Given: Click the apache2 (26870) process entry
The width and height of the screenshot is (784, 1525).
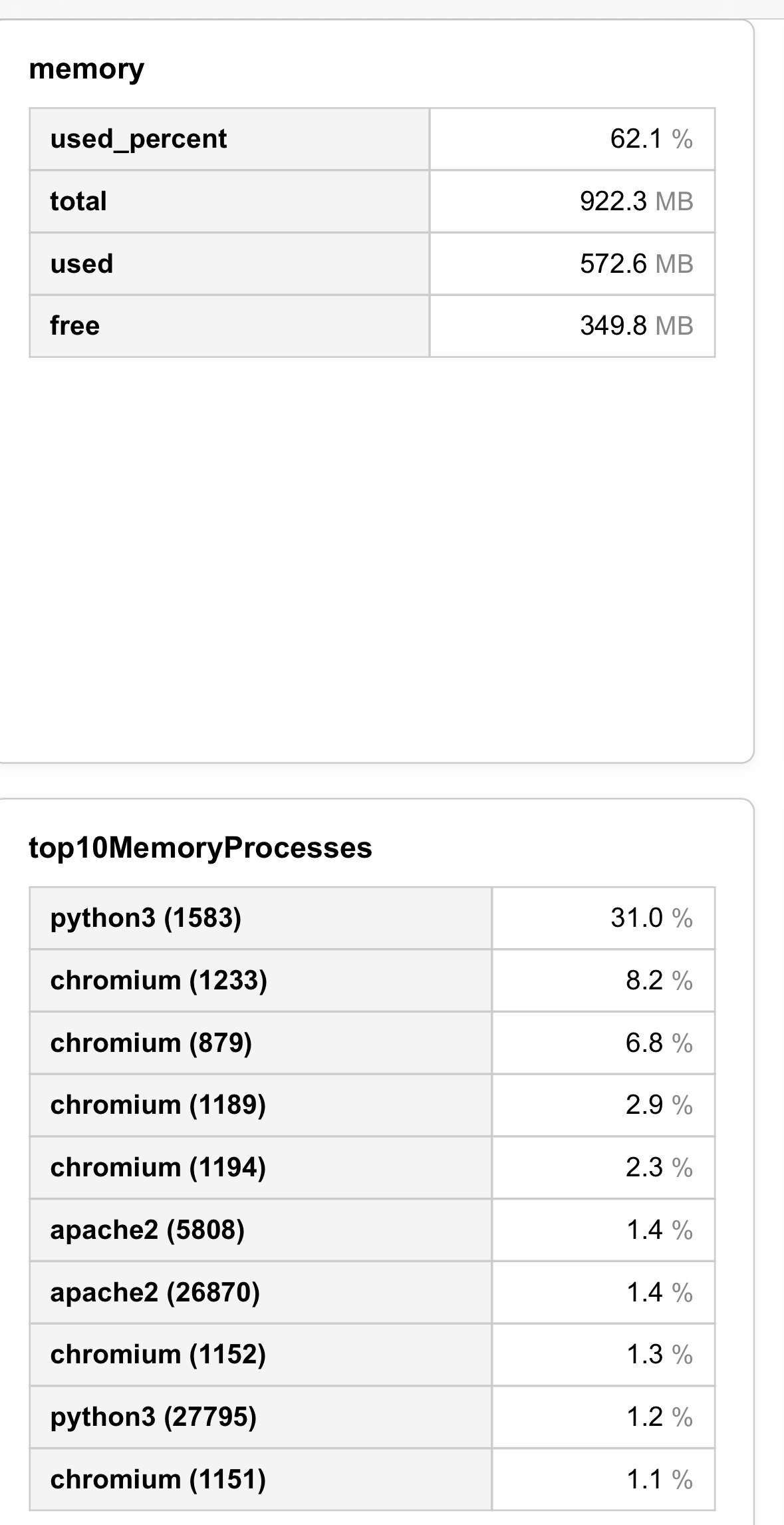Looking at the screenshot, I should click(155, 1292).
